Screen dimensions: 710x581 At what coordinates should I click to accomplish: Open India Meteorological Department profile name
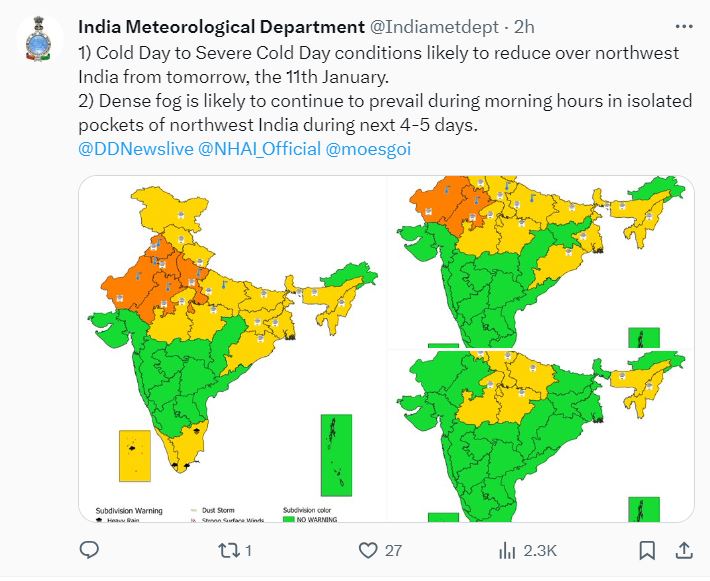click(220, 26)
